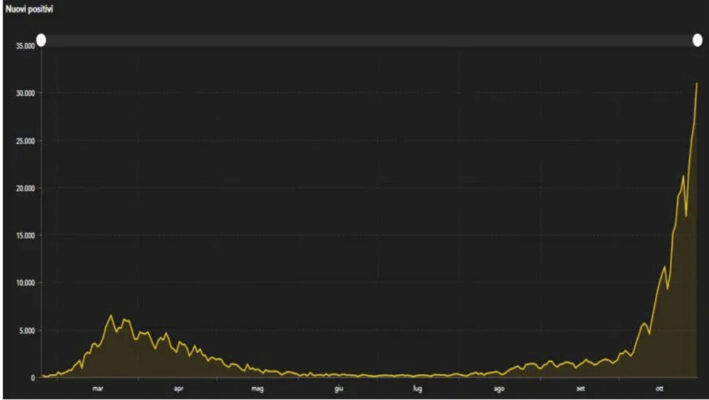Choose the 'lug' label on the timeline
Viewport: 709px width, 400px height.
[417, 388]
